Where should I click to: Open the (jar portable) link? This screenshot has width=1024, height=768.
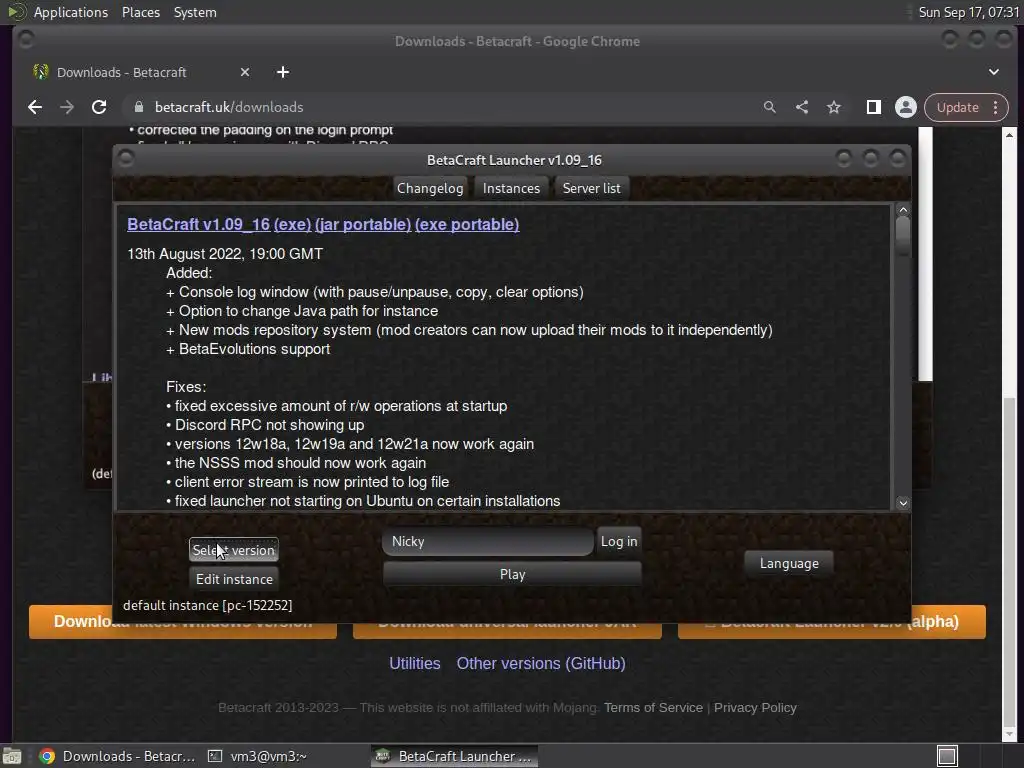363,224
